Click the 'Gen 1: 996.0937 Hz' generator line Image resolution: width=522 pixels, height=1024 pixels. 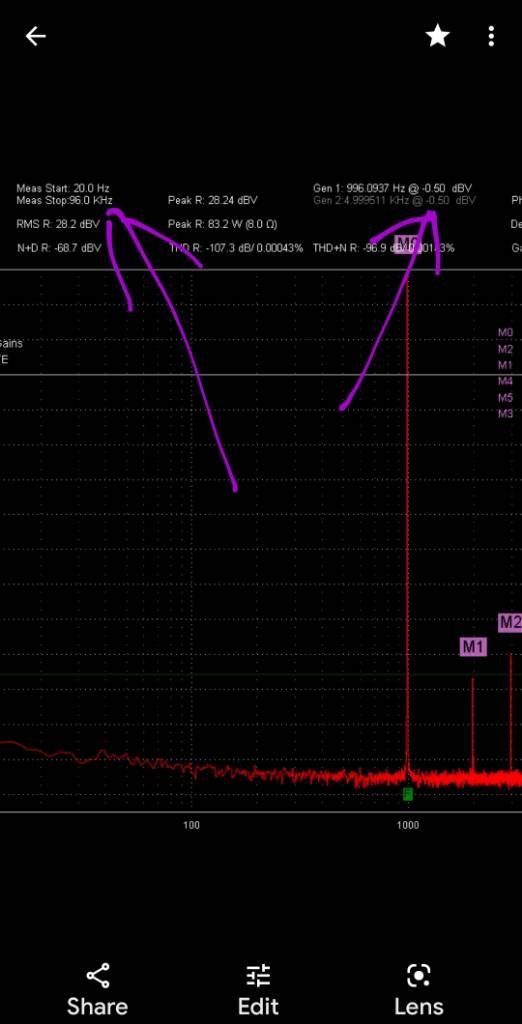(392, 189)
